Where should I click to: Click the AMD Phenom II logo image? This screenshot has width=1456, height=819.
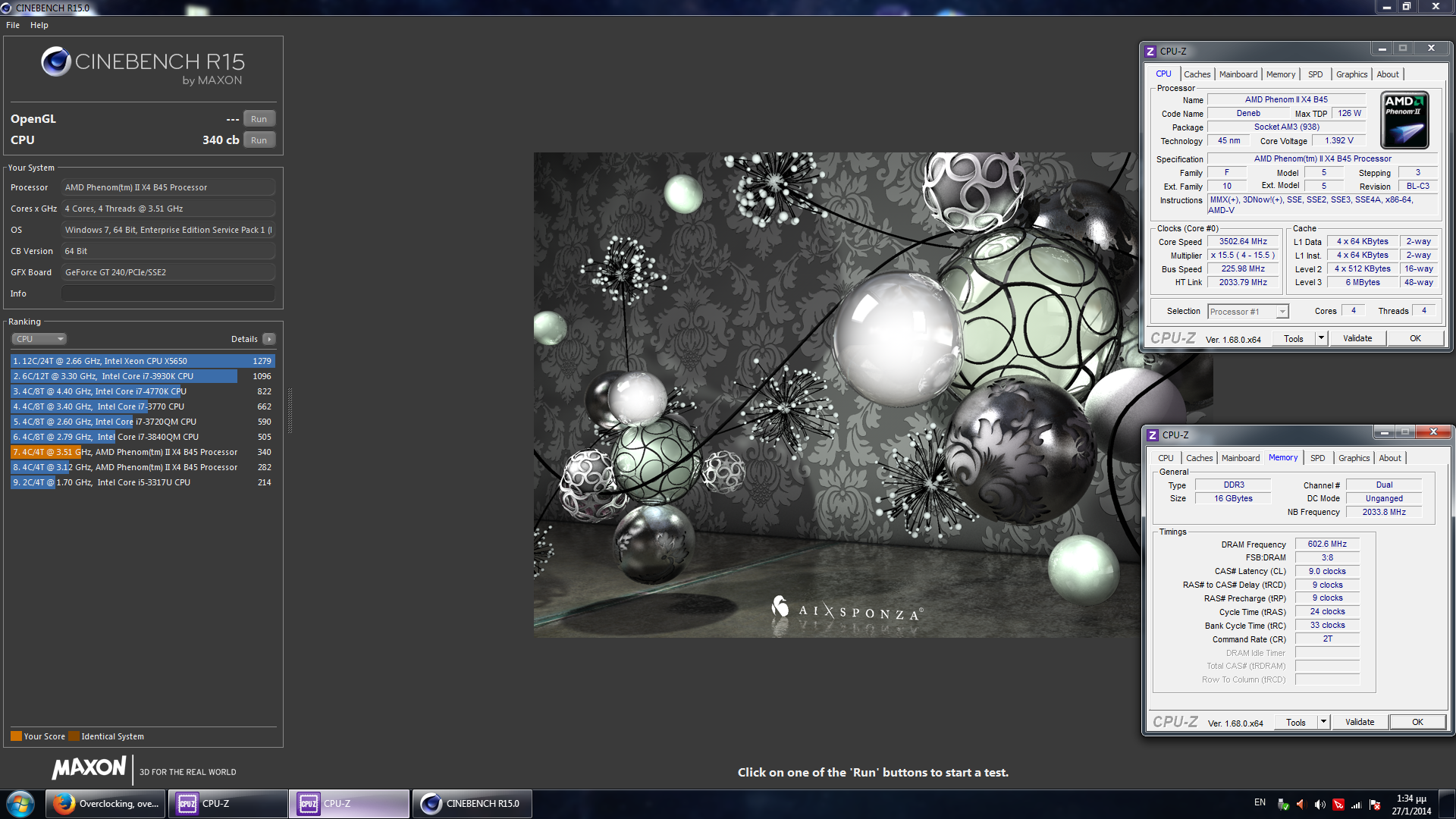pos(1404,120)
